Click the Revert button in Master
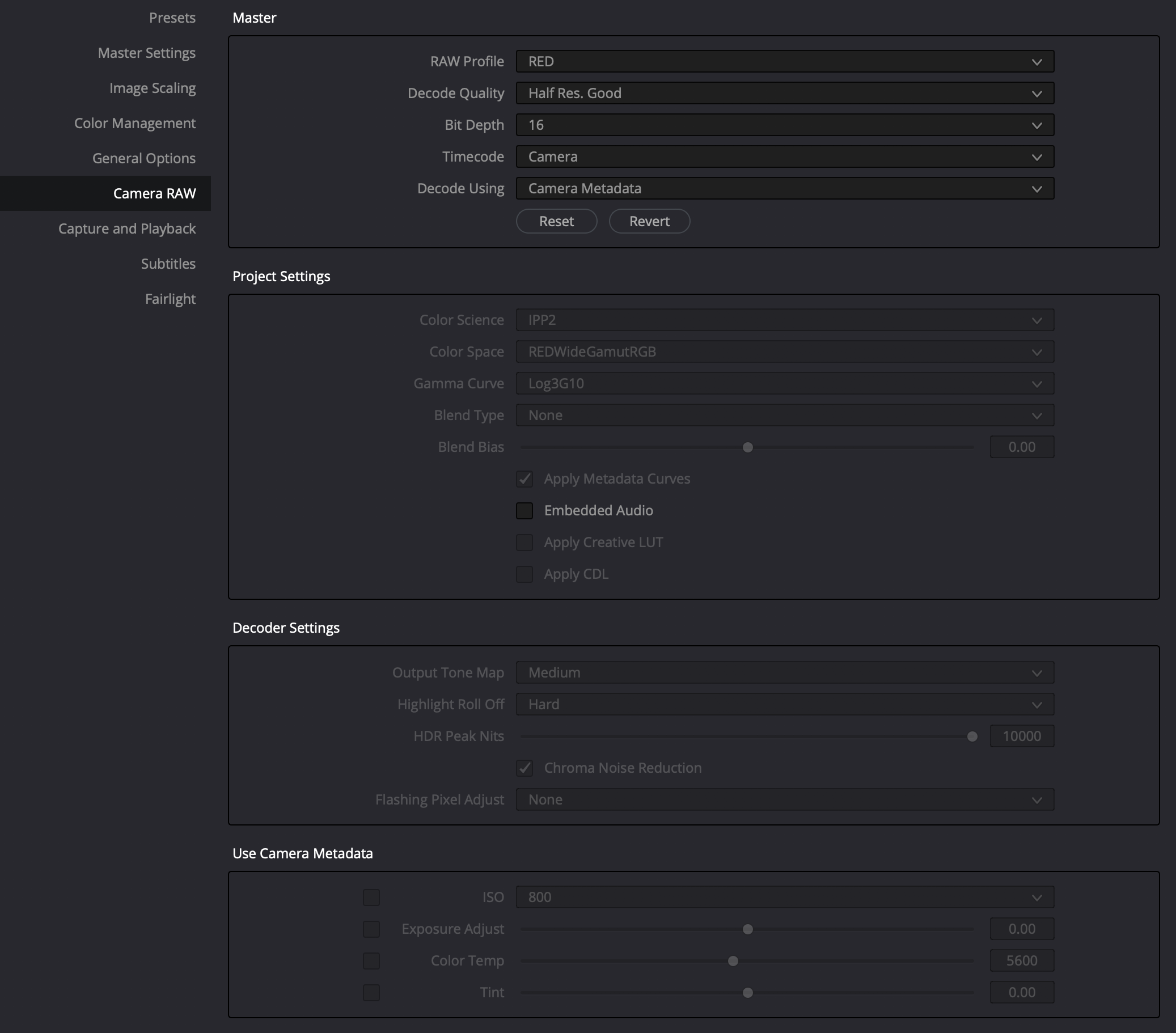The height and width of the screenshot is (1033, 1176). 649,221
